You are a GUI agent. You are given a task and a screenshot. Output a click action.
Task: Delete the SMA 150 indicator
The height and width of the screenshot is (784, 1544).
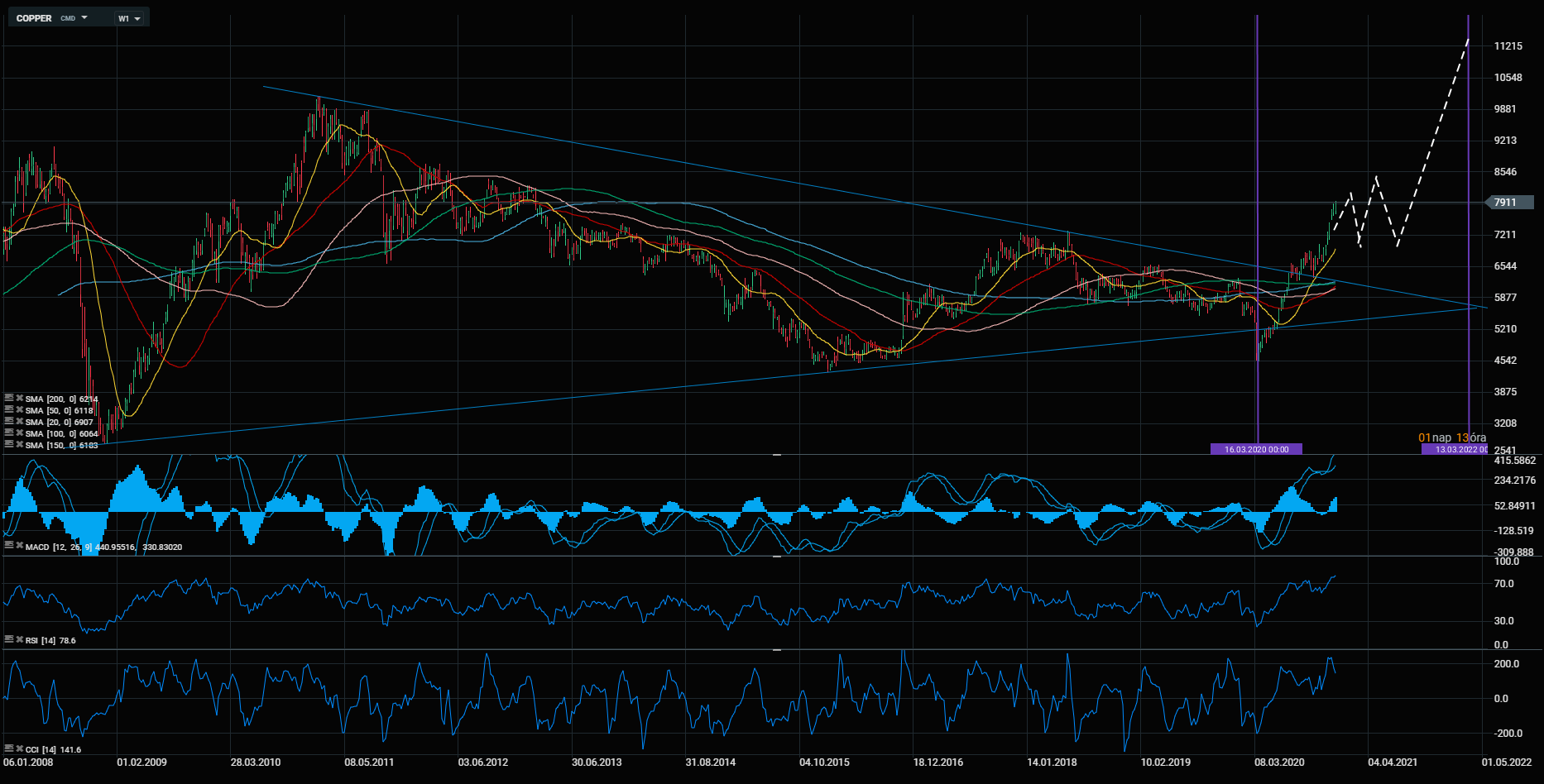coord(19,445)
